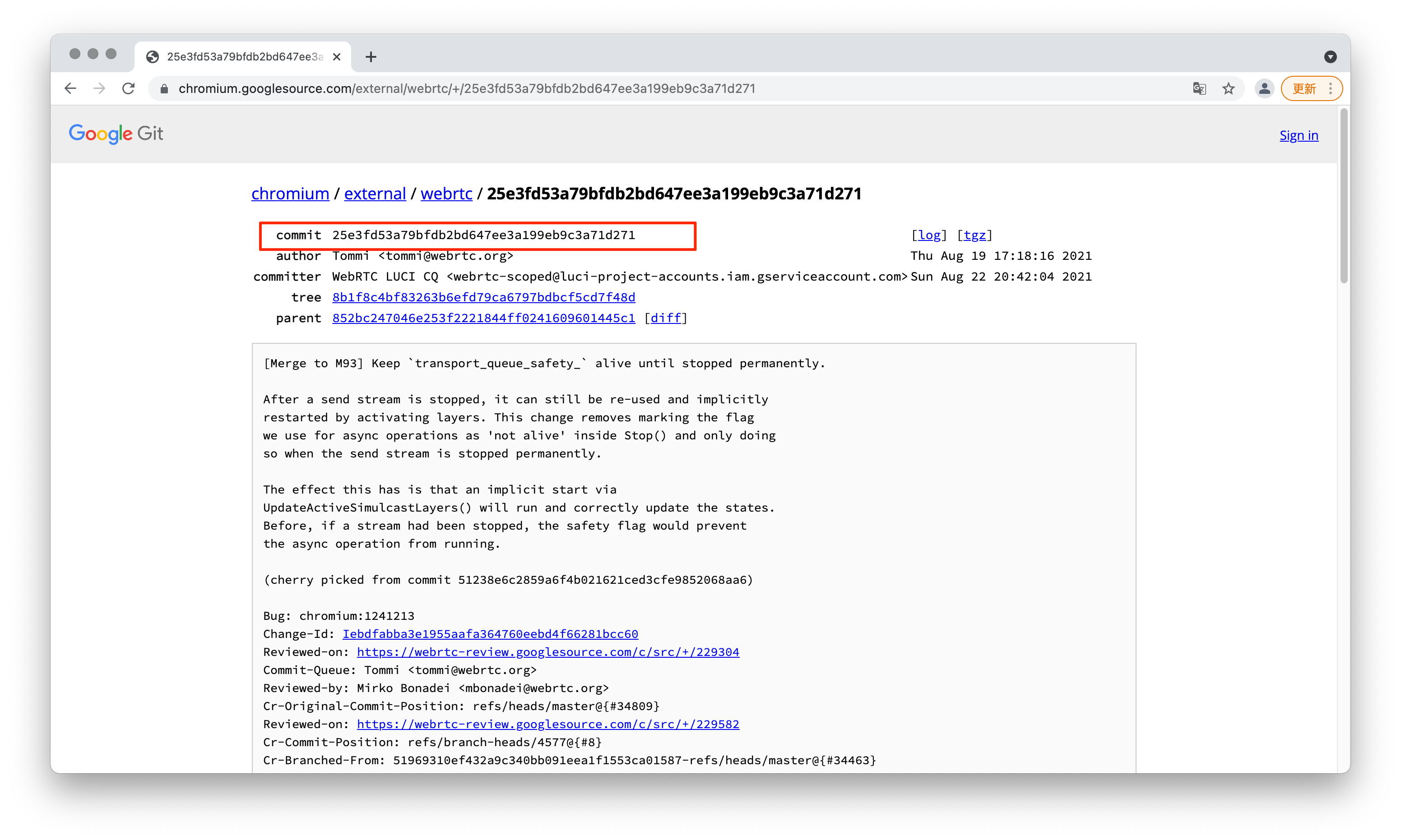Download the tgz archive link
This screenshot has height=840, width=1401.
pos(974,235)
